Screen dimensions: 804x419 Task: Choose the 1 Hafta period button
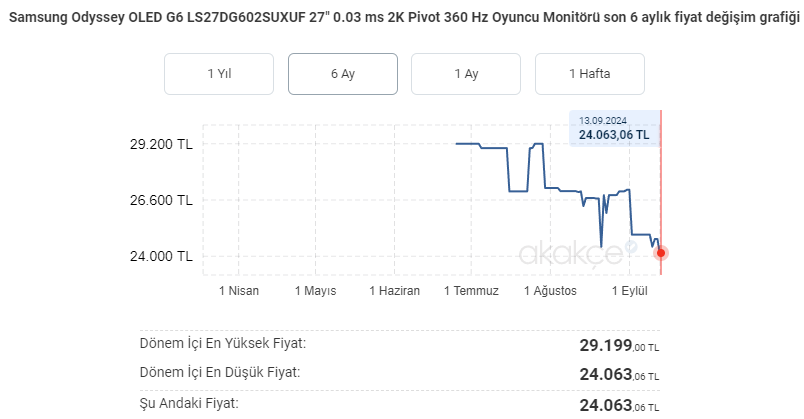pos(590,73)
